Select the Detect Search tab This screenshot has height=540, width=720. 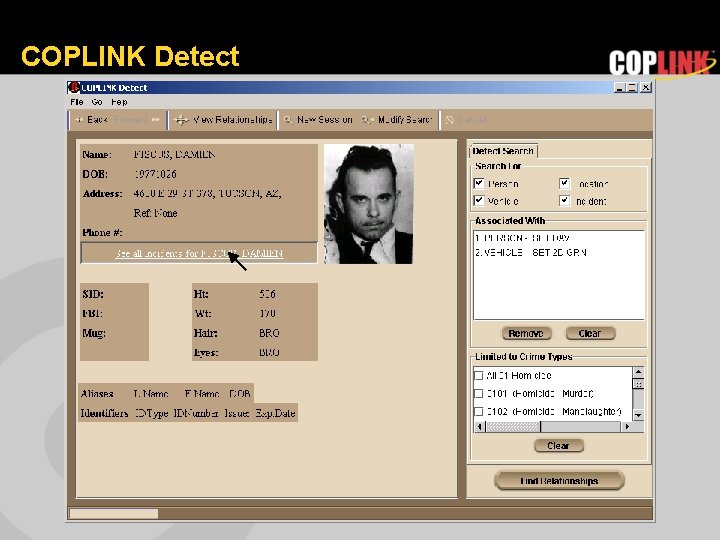tap(503, 151)
